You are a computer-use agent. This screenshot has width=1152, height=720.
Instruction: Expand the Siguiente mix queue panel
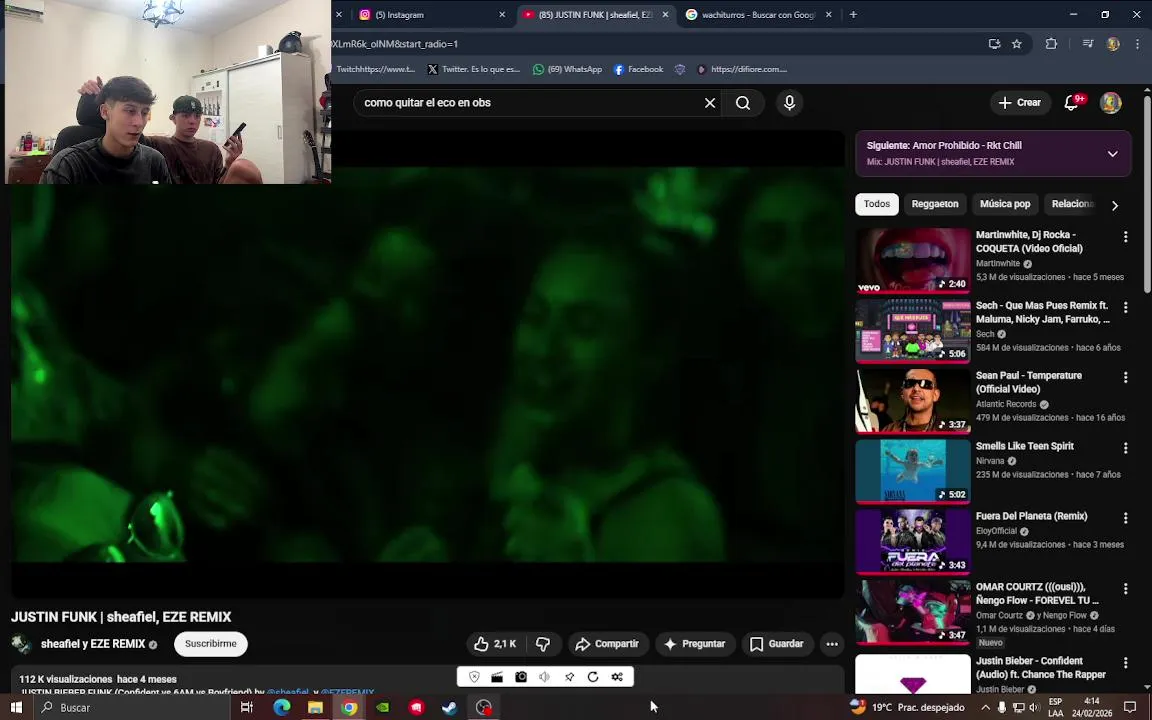[x=1112, y=154]
